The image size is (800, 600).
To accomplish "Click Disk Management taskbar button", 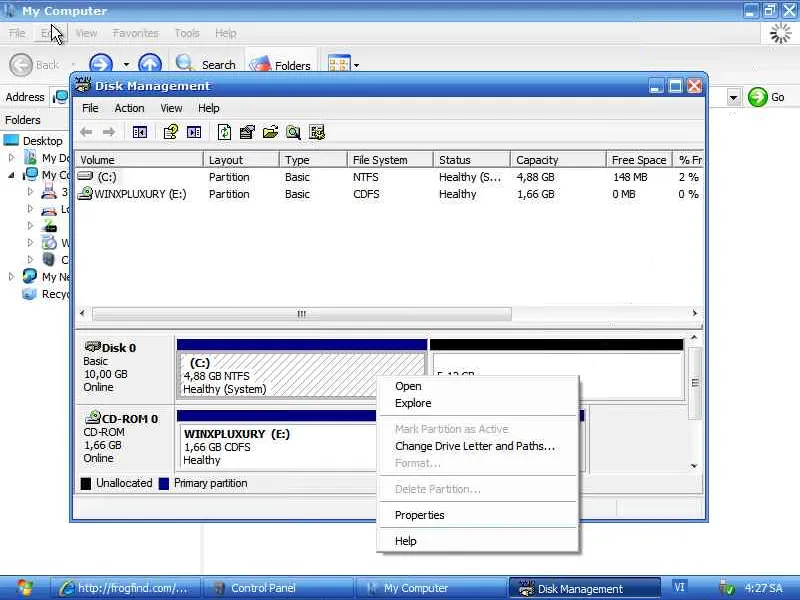I will click(584, 588).
